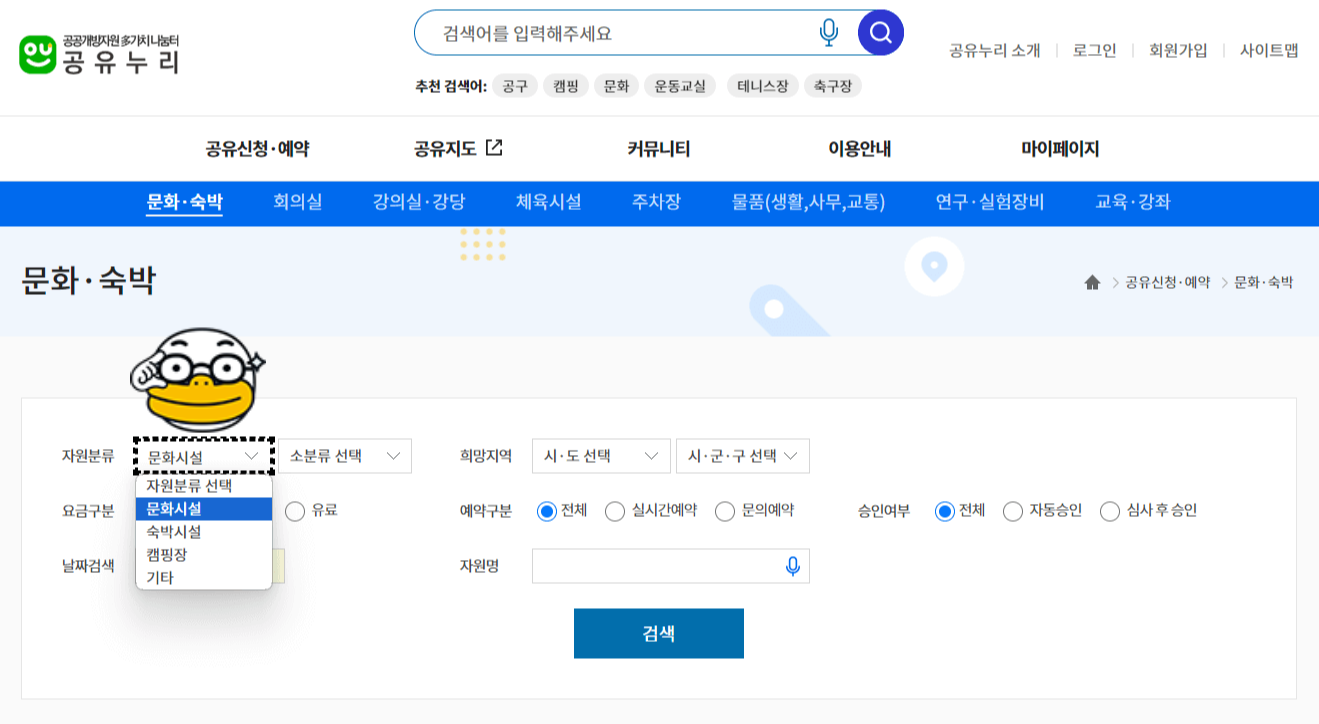
Task: Select the 유료 radio button under 요금구분
Action: coord(295,511)
